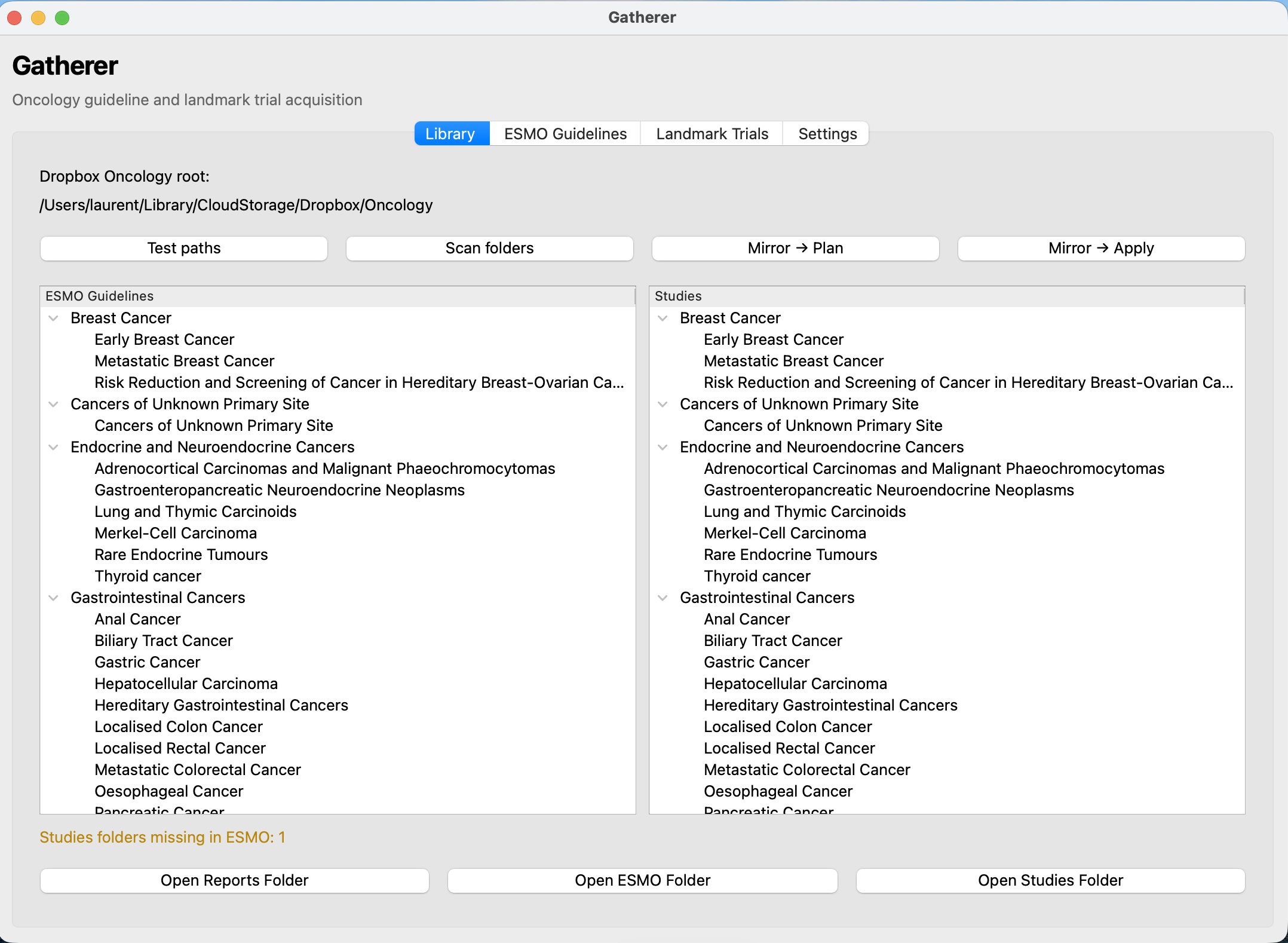Collapse Endocrine and Neuroendocrine Cancers in ESMO tree
Screen dimensions: 1288x943
tap(54, 447)
